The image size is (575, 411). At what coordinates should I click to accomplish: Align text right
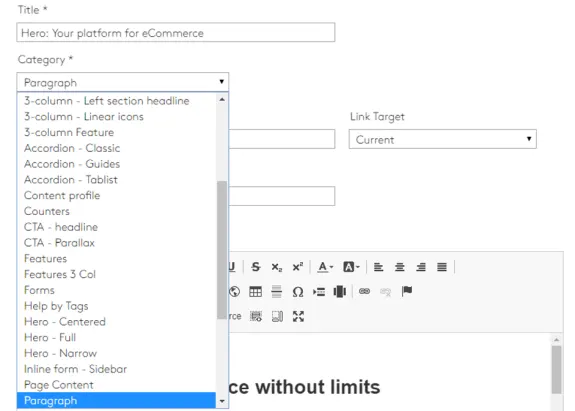pyautogui.click(x=421, y=267)
